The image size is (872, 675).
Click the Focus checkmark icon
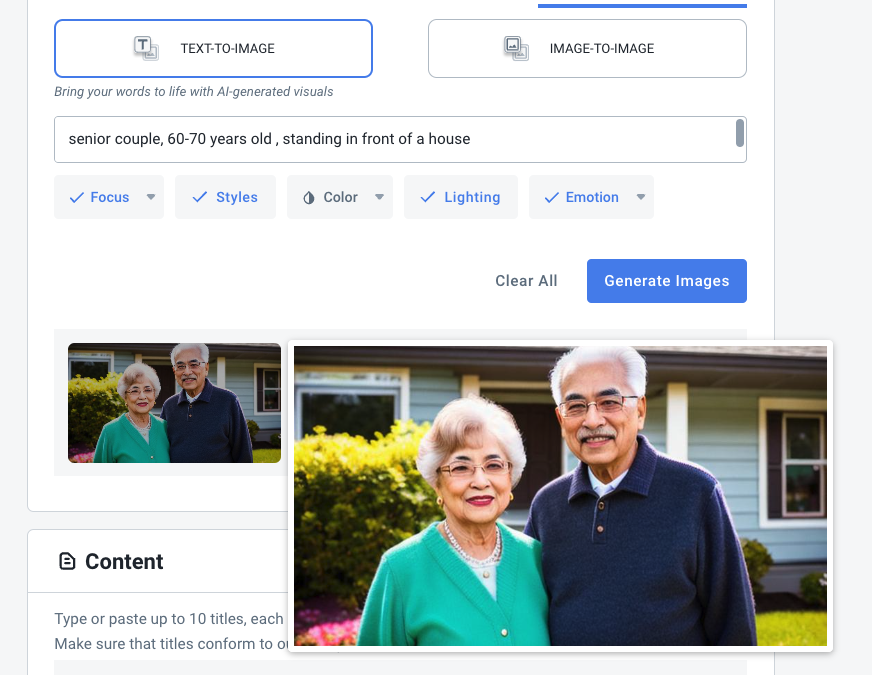pos(77,197)
